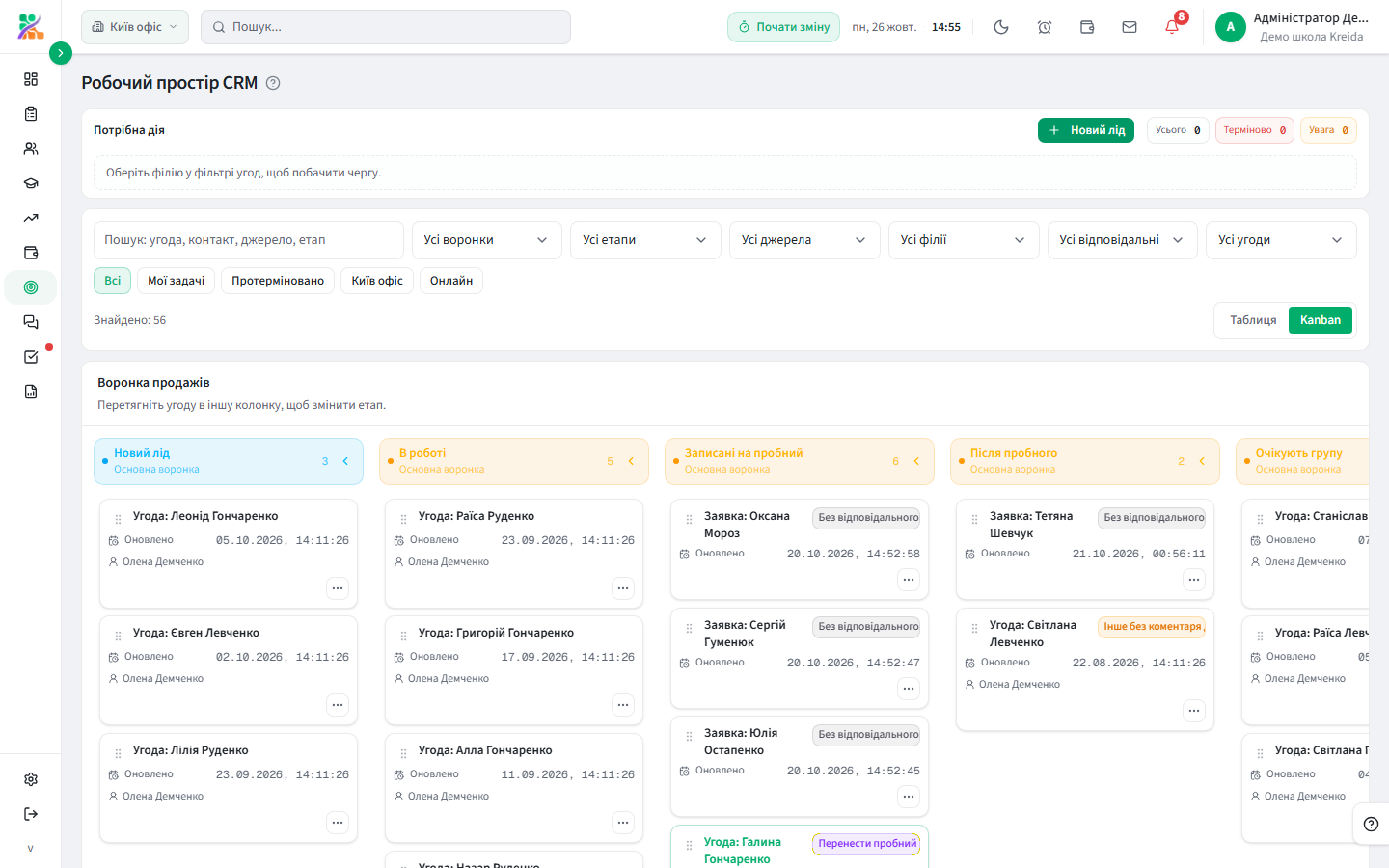The image size is (1389, 868).
Task: Open notifications bell with 8 badge
Action: 1172,27
